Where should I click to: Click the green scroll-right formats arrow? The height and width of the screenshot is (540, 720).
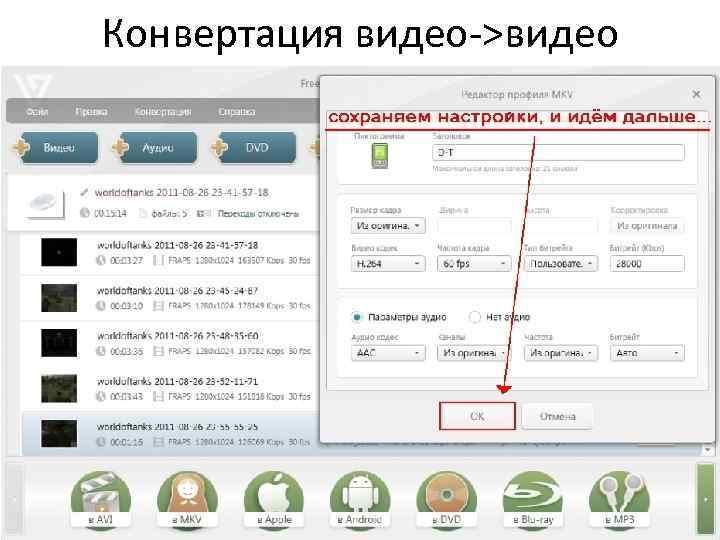(706, 499)
